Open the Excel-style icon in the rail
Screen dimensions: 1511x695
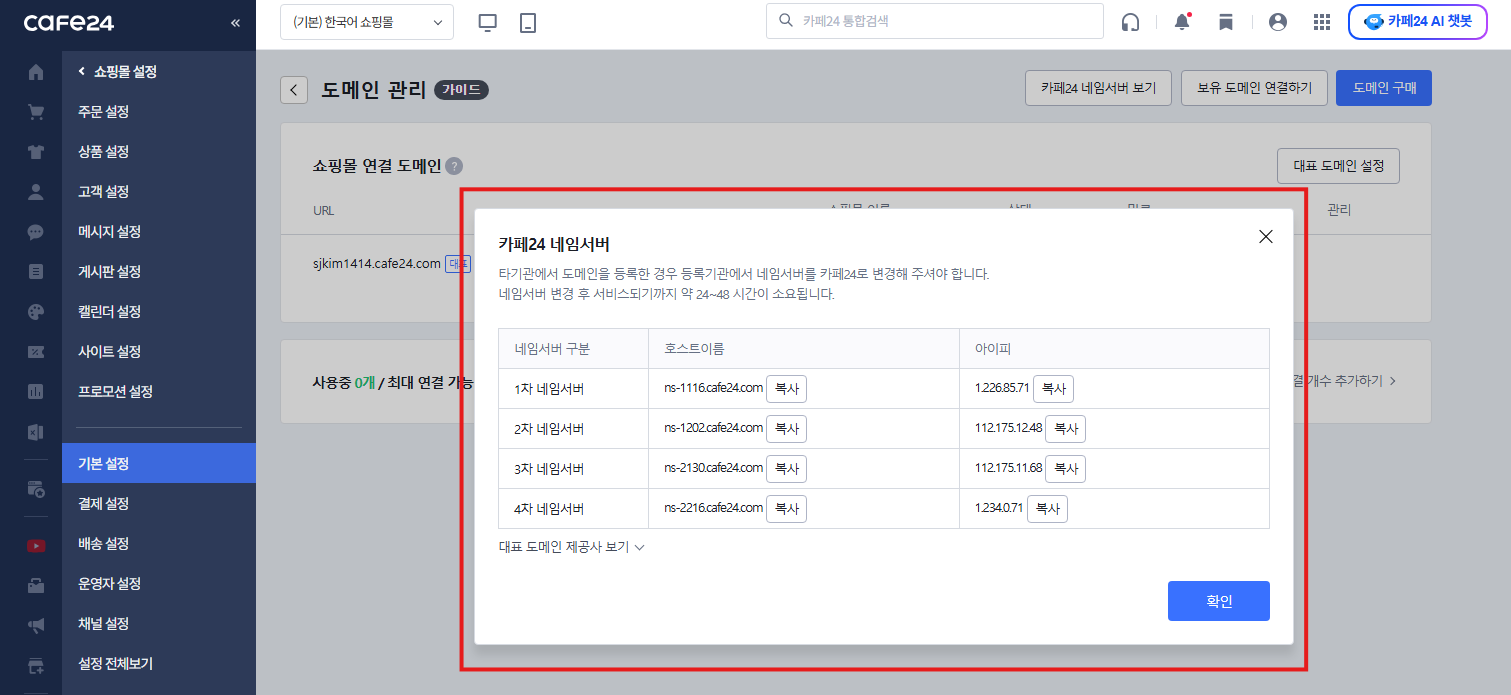tap(36, 433)
